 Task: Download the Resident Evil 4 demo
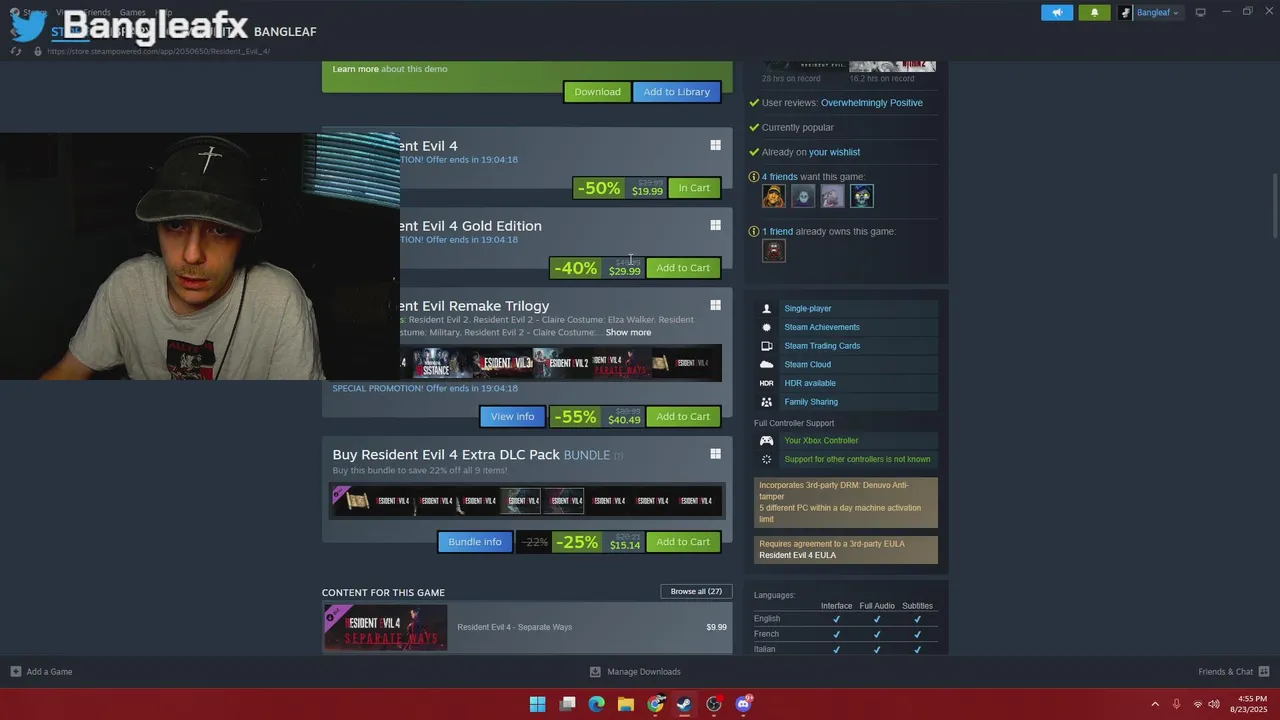[597, 92]
